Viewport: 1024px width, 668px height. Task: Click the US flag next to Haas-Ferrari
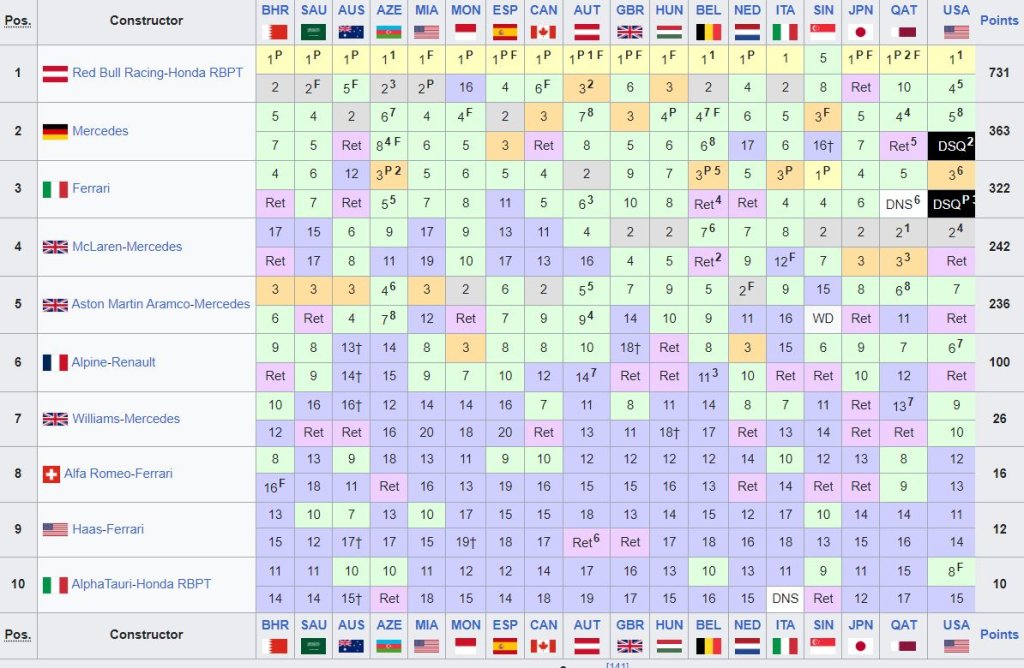coord(54,529)
